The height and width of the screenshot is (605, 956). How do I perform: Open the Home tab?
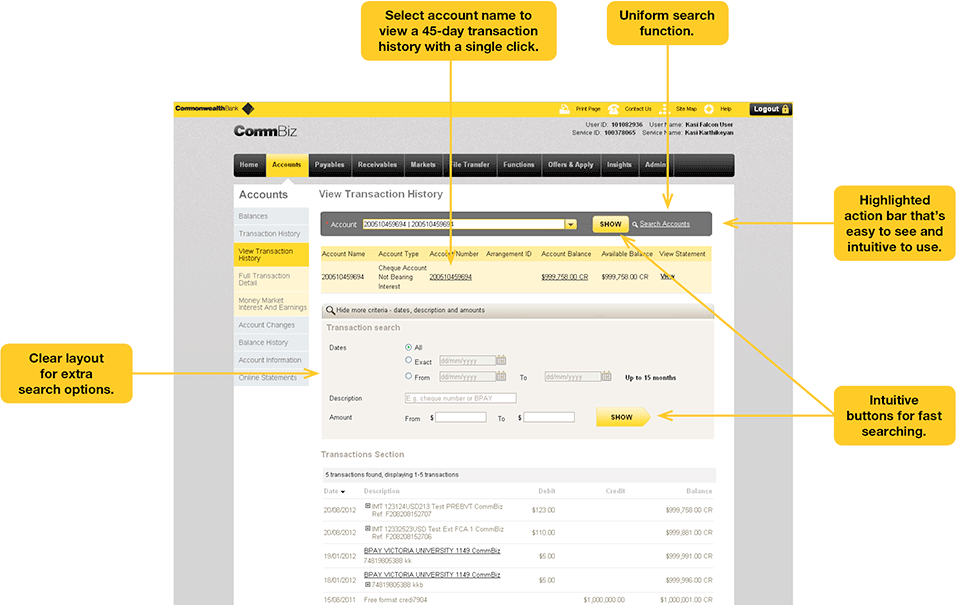click(x=249, y=165)
